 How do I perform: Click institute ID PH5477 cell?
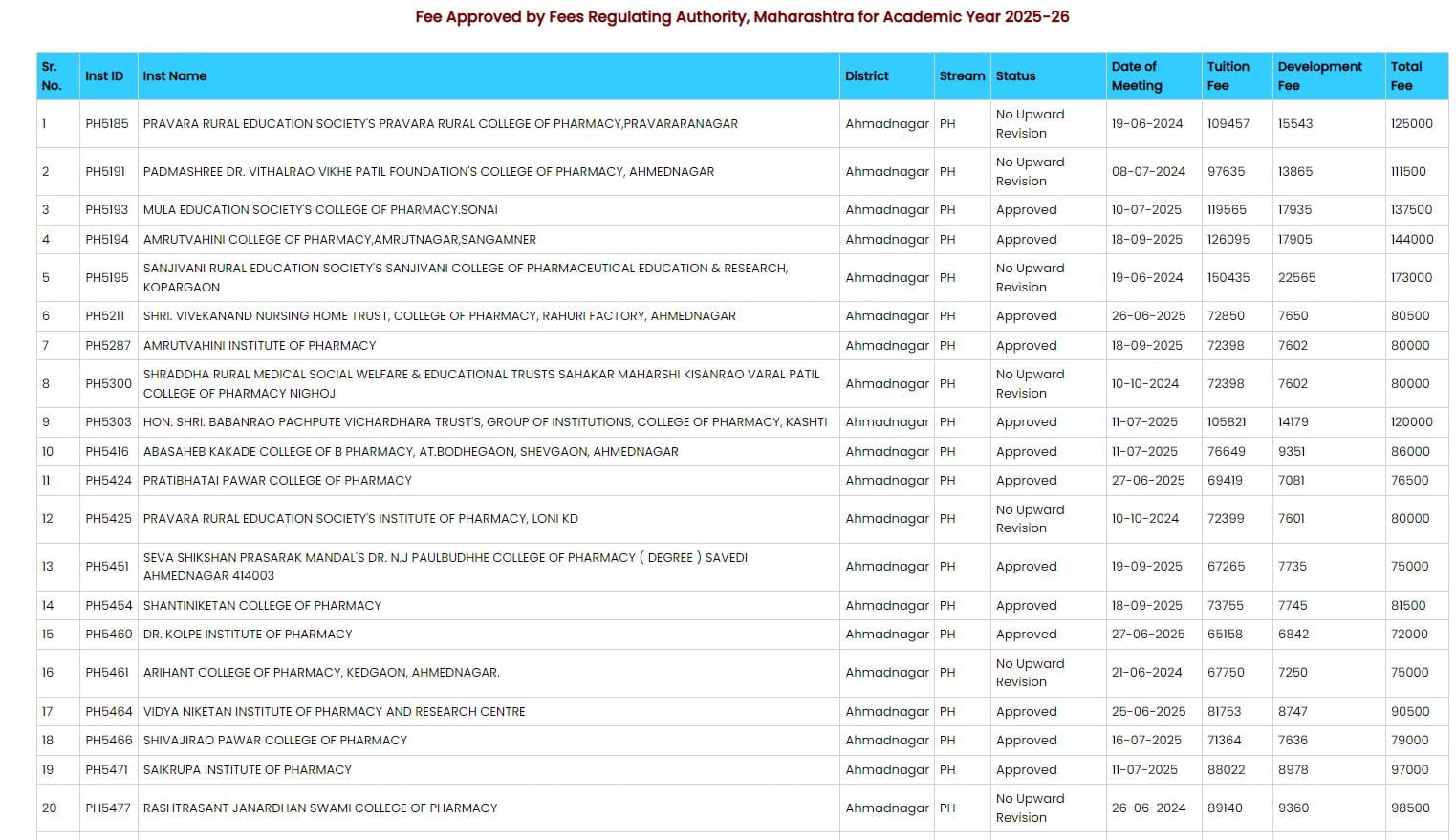(x=107, y=808)
